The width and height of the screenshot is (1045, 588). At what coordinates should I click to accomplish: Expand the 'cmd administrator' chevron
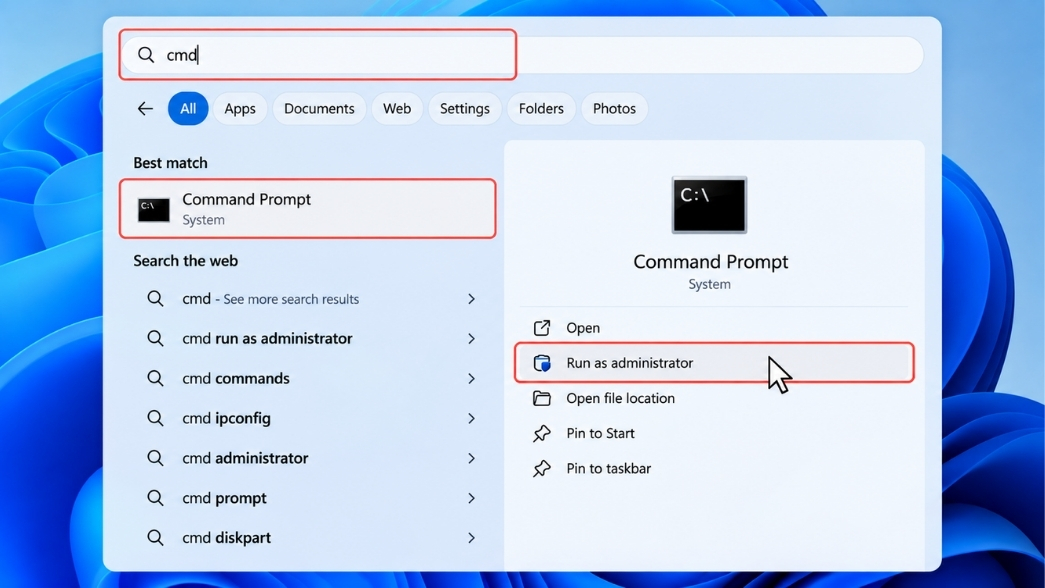(471, 458)
